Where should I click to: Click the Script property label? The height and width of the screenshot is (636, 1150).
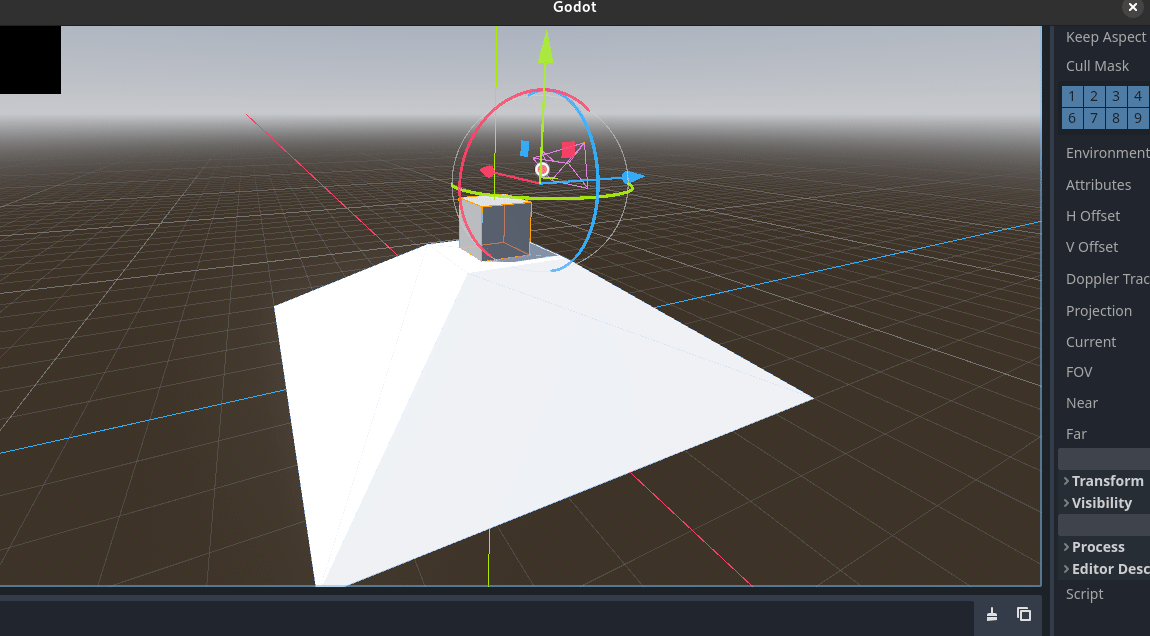click(1083, 594)
